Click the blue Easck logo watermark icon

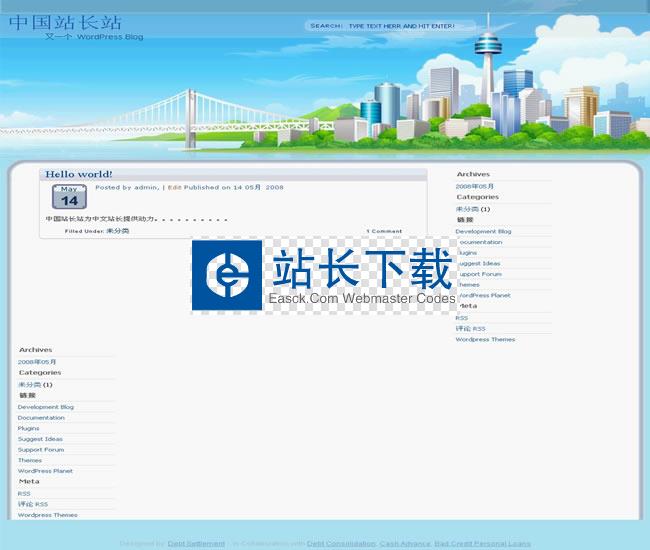tap(227, 276)
